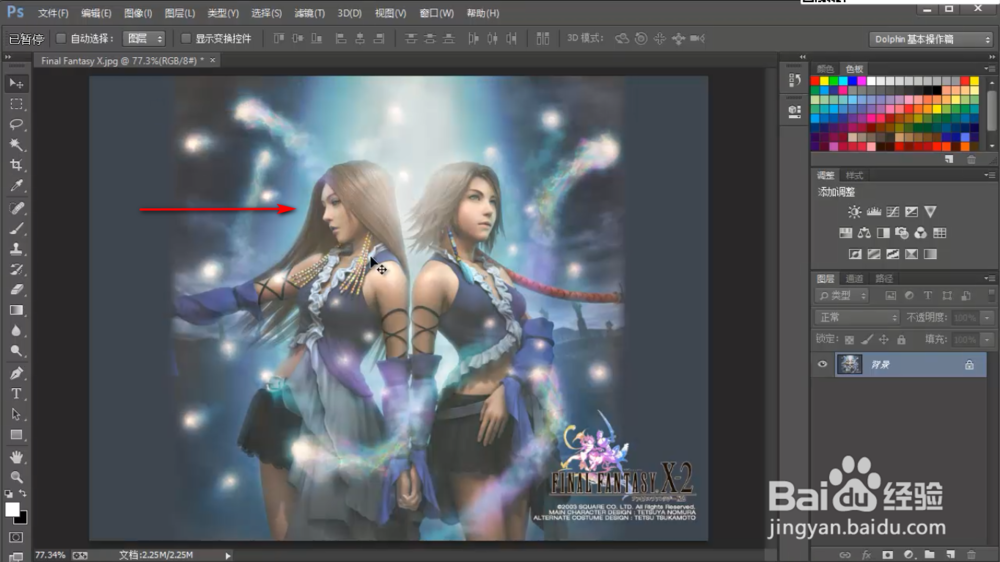Select the Path Selection tool
1000x562 pixels.
[17, 414]
